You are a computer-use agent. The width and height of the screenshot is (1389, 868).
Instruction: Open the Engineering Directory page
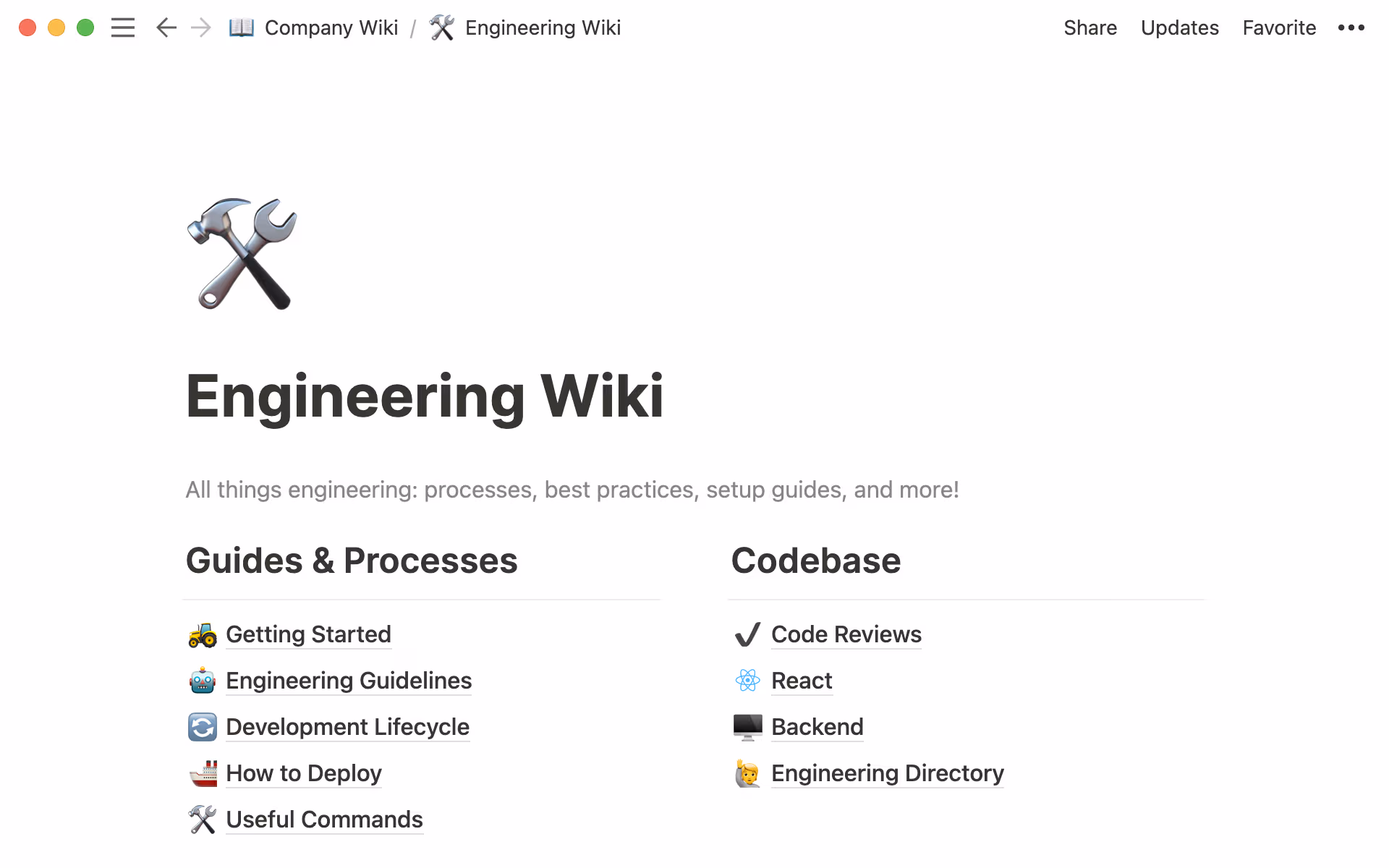pyautogui.click(x=887, y=773)
